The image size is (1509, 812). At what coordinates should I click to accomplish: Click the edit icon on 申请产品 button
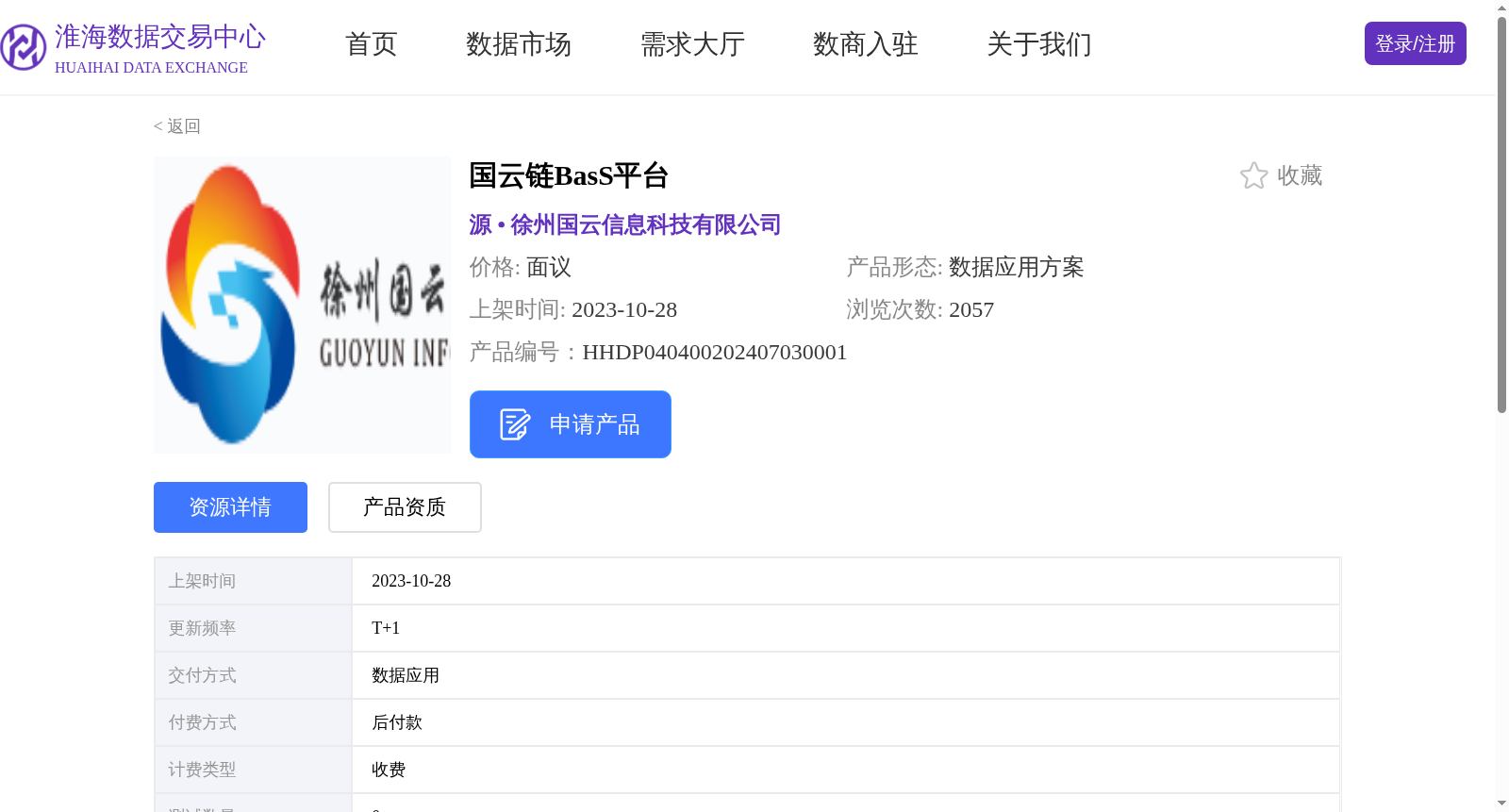515,424
